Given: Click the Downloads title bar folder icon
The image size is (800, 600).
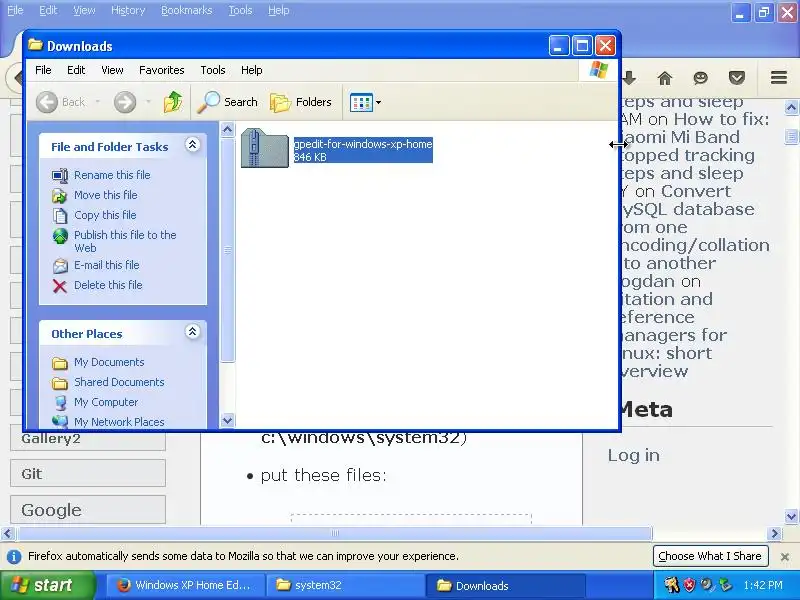Looking at the screenshot, I should [35, 45].
